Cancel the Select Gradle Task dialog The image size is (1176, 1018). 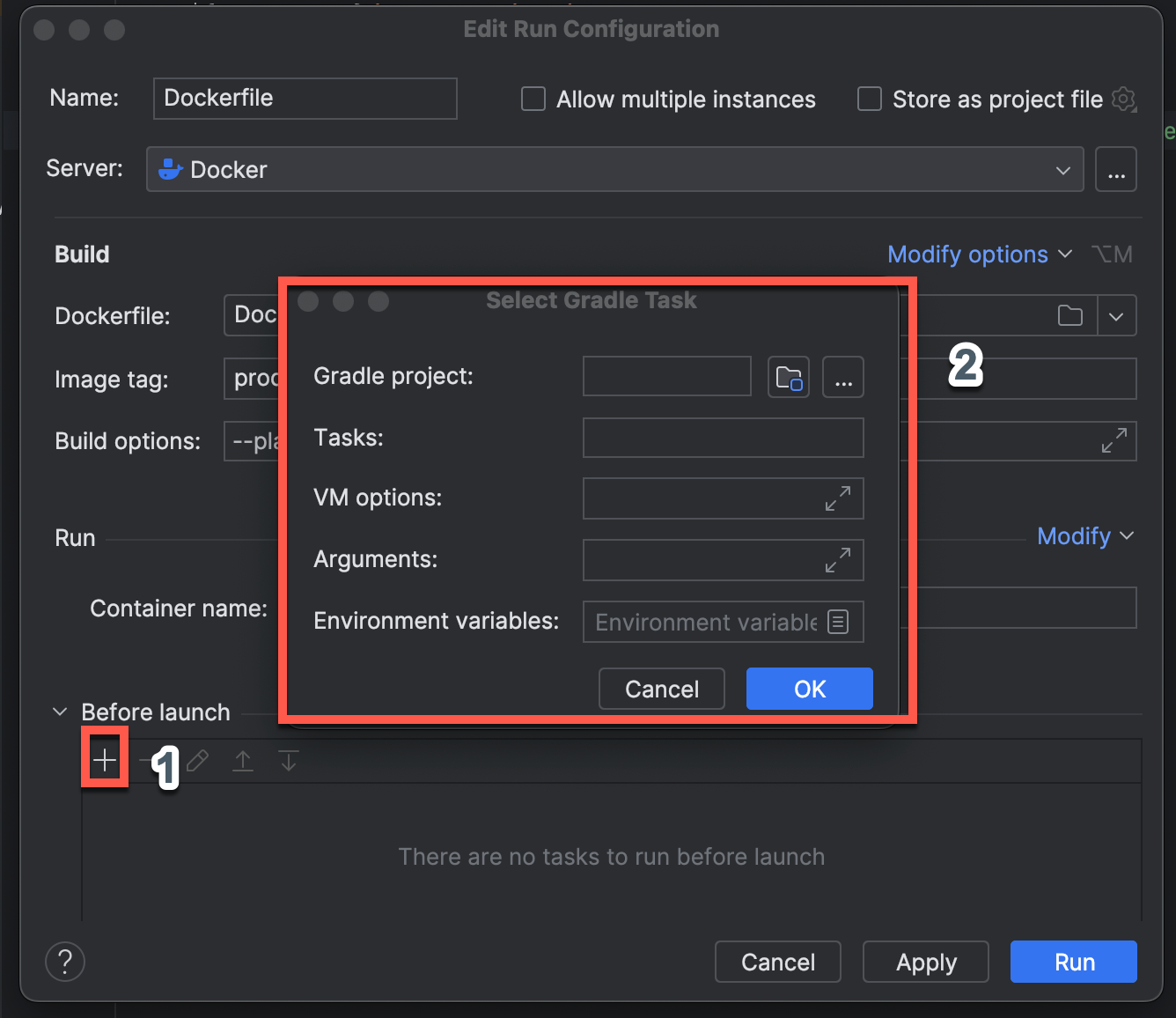point(662,689)
